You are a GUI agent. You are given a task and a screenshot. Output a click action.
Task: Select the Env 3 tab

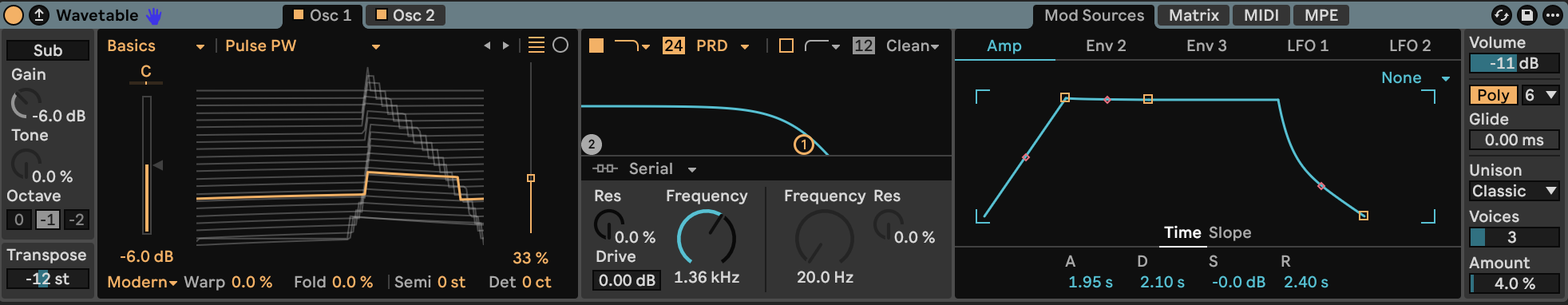click(1206, 46)
